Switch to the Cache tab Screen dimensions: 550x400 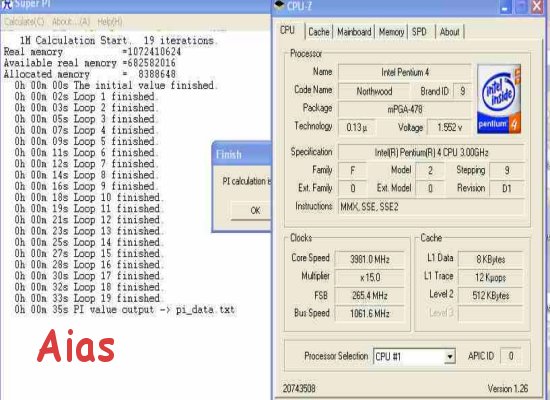[x=318, y=32]
